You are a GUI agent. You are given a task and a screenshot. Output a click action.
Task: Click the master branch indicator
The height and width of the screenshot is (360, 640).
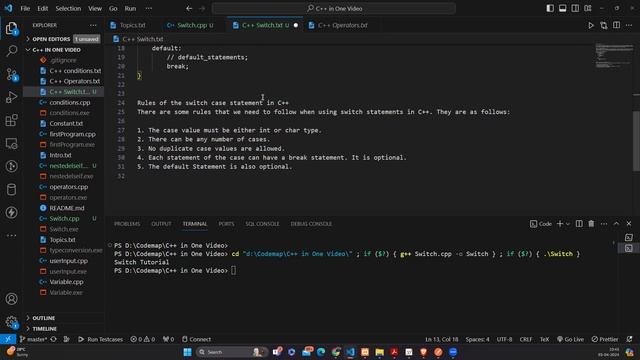tap(33, 339)
